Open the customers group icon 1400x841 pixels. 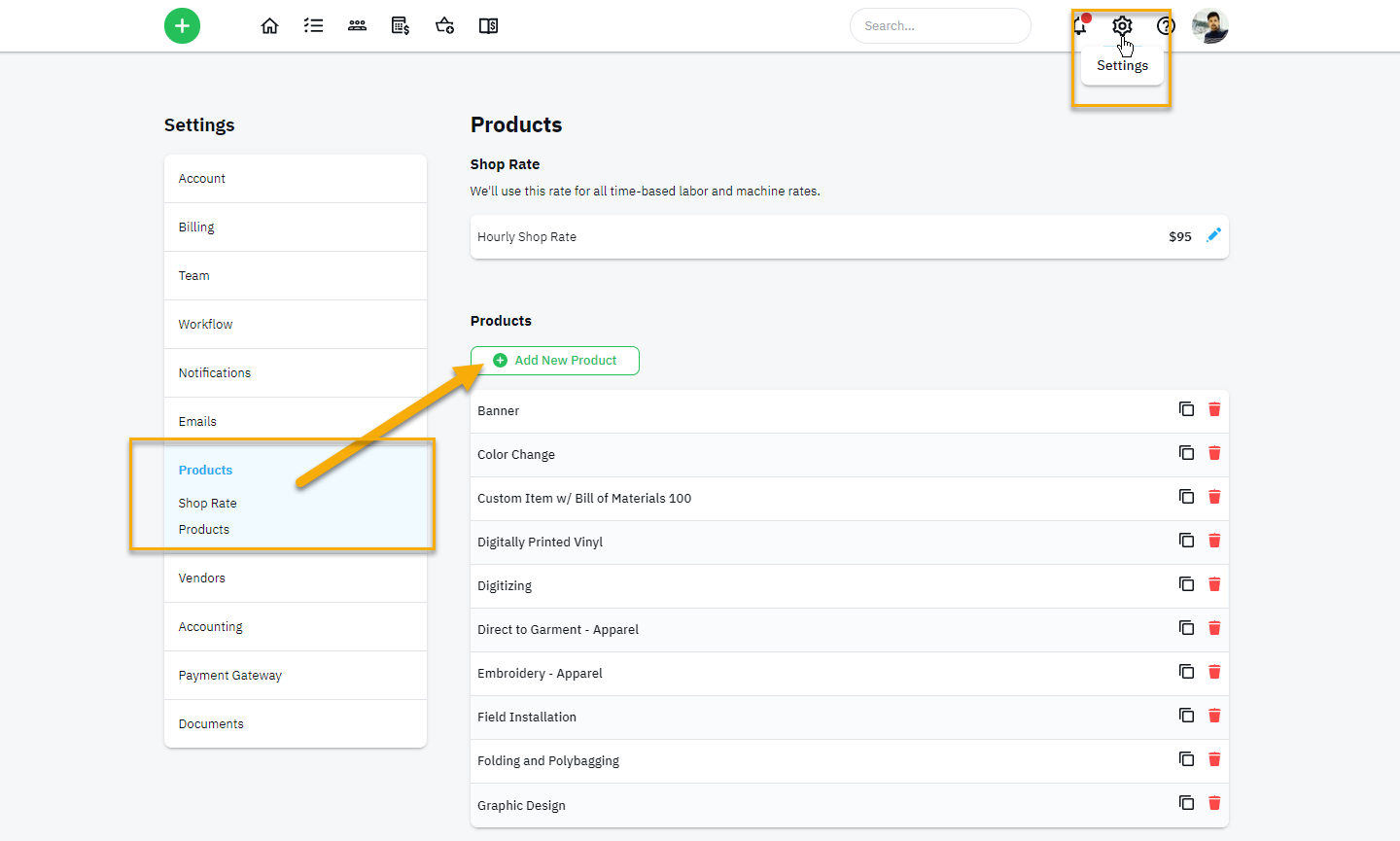pos(357,26)
